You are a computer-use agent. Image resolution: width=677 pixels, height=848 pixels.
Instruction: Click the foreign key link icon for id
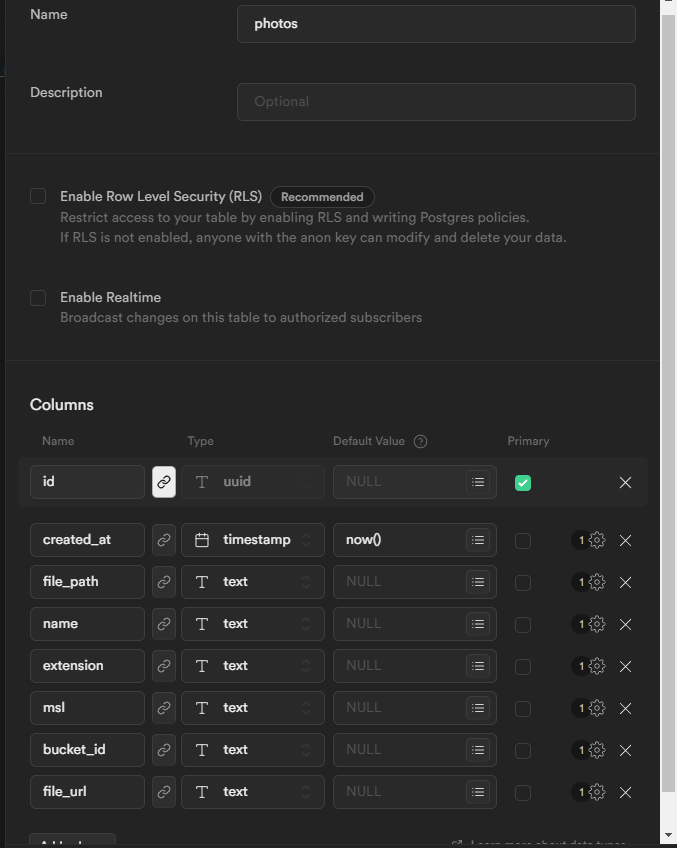[164, 482]
